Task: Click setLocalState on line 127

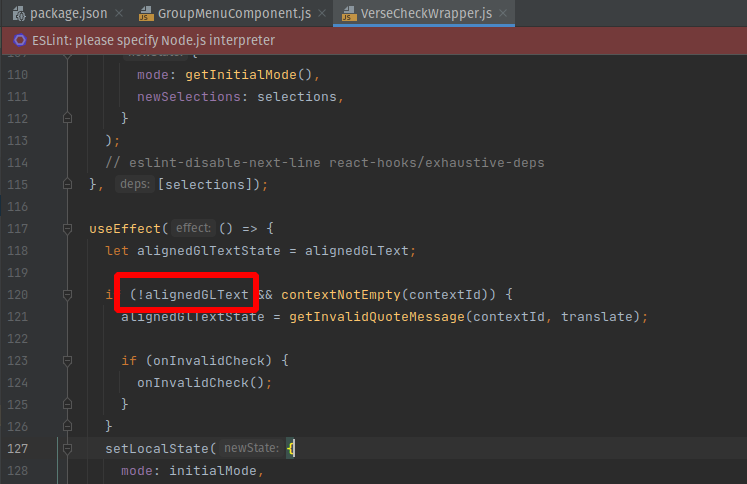Action: pos(157,448)
